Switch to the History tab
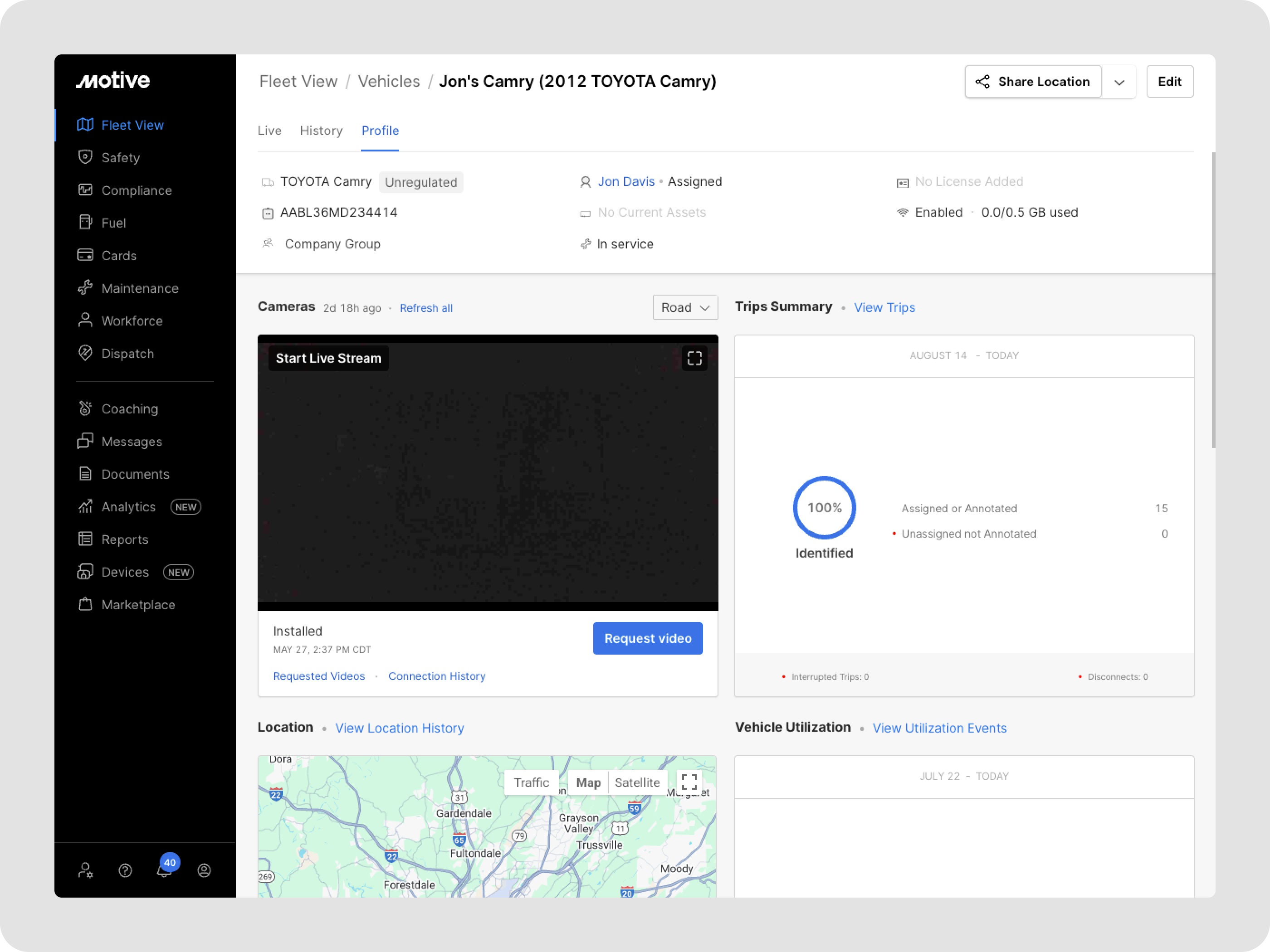1270x952 pixels. click(x=321, y=131)
